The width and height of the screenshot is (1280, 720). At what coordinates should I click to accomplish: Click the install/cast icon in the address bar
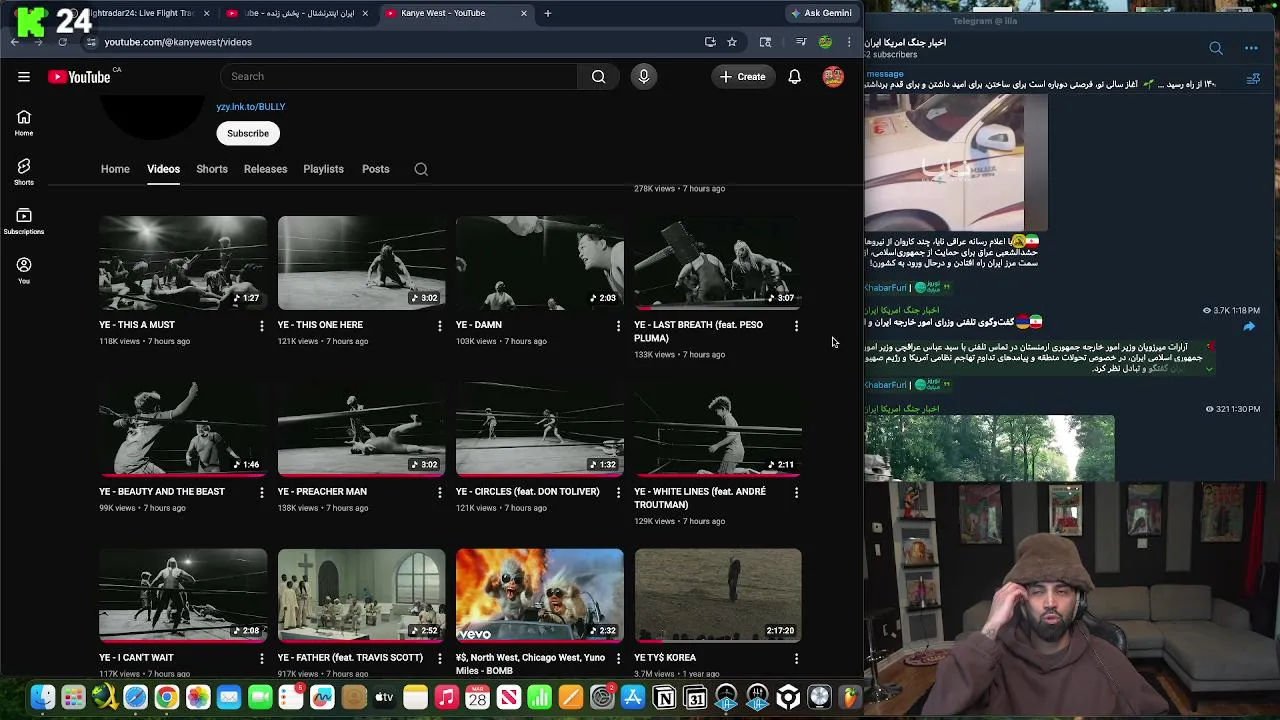(710, 42)
